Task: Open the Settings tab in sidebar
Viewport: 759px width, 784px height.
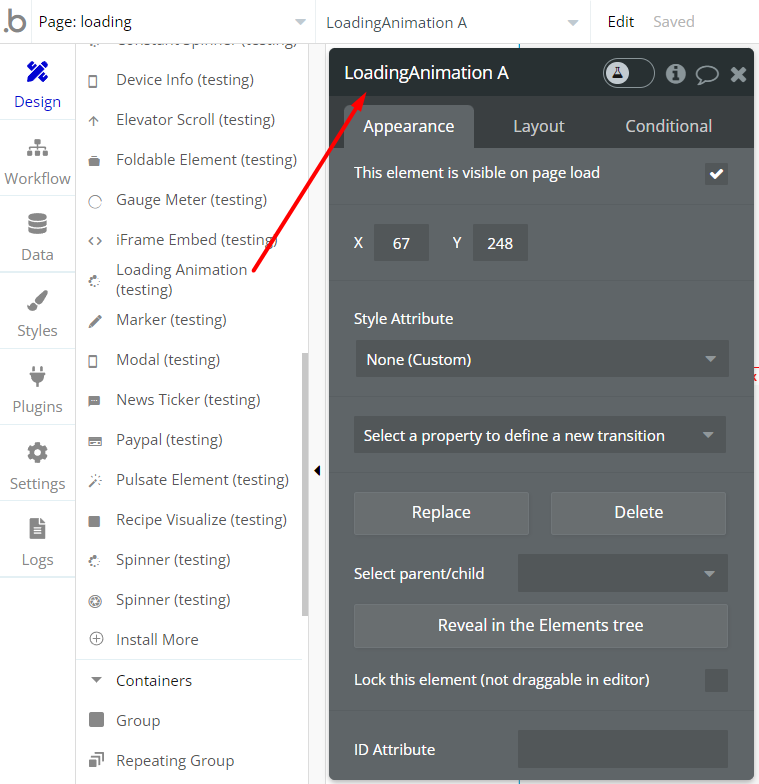Action: coord(38,466)
